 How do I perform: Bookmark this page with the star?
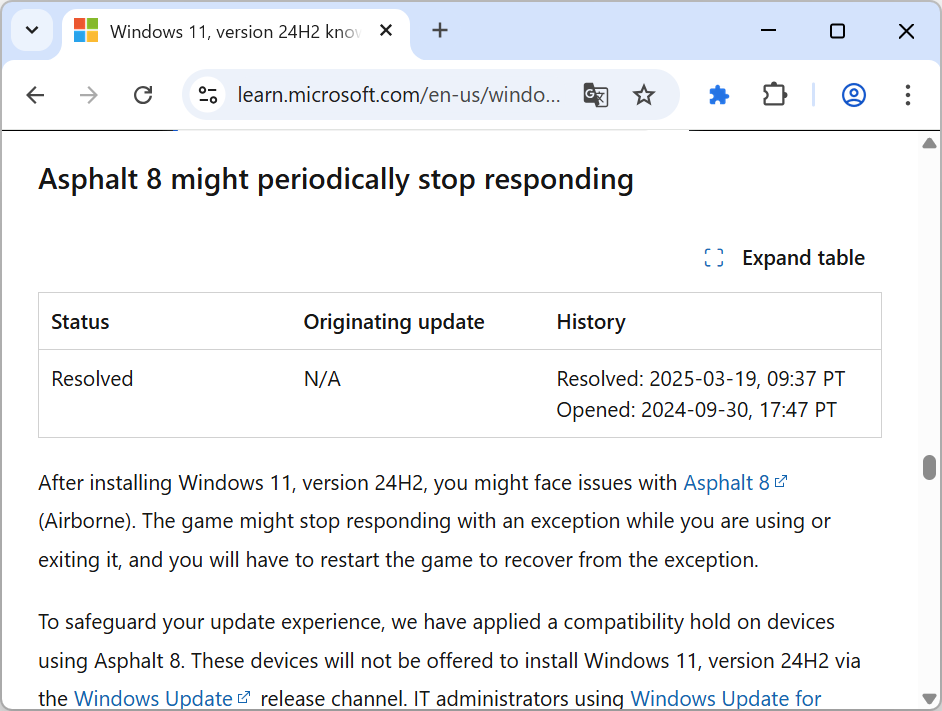(643, 95)
